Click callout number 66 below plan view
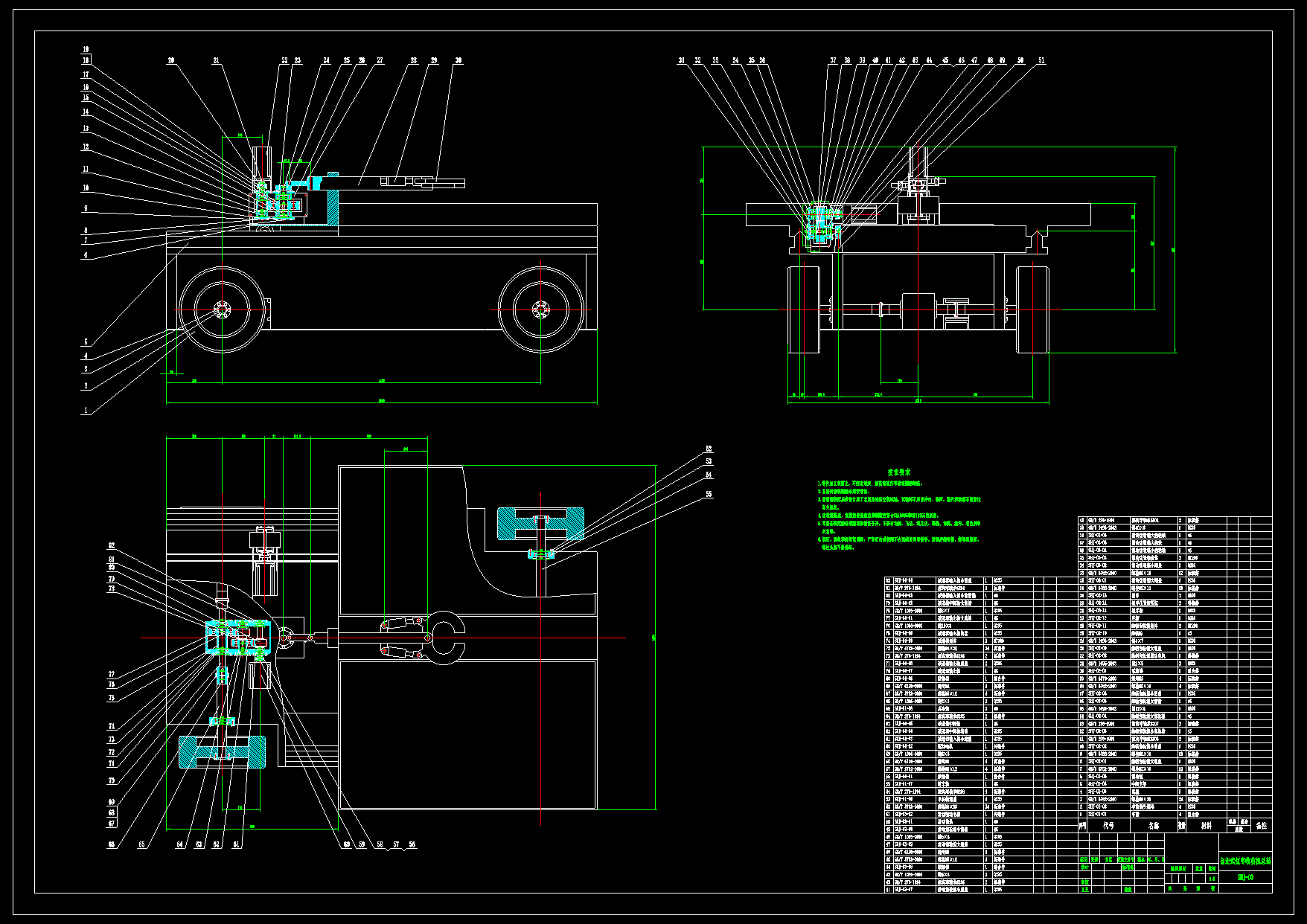Image resolution: width=1307 pixels, height=924 pixels. click(112, 845)
